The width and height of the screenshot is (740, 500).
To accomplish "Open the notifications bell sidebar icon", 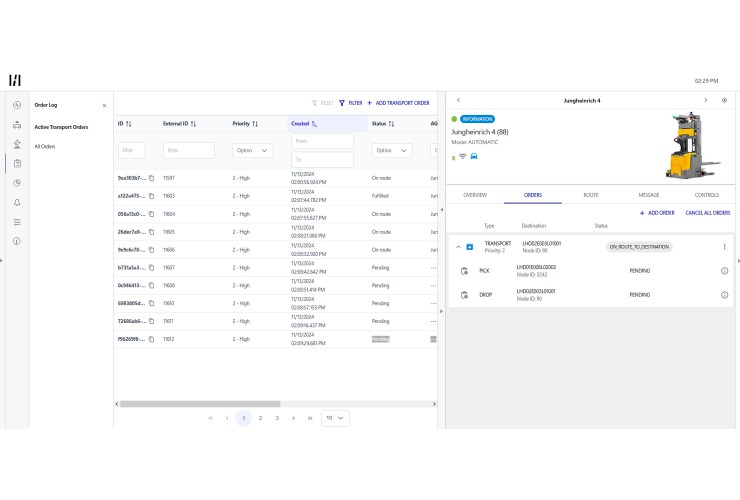I will [x=17, y=202].
